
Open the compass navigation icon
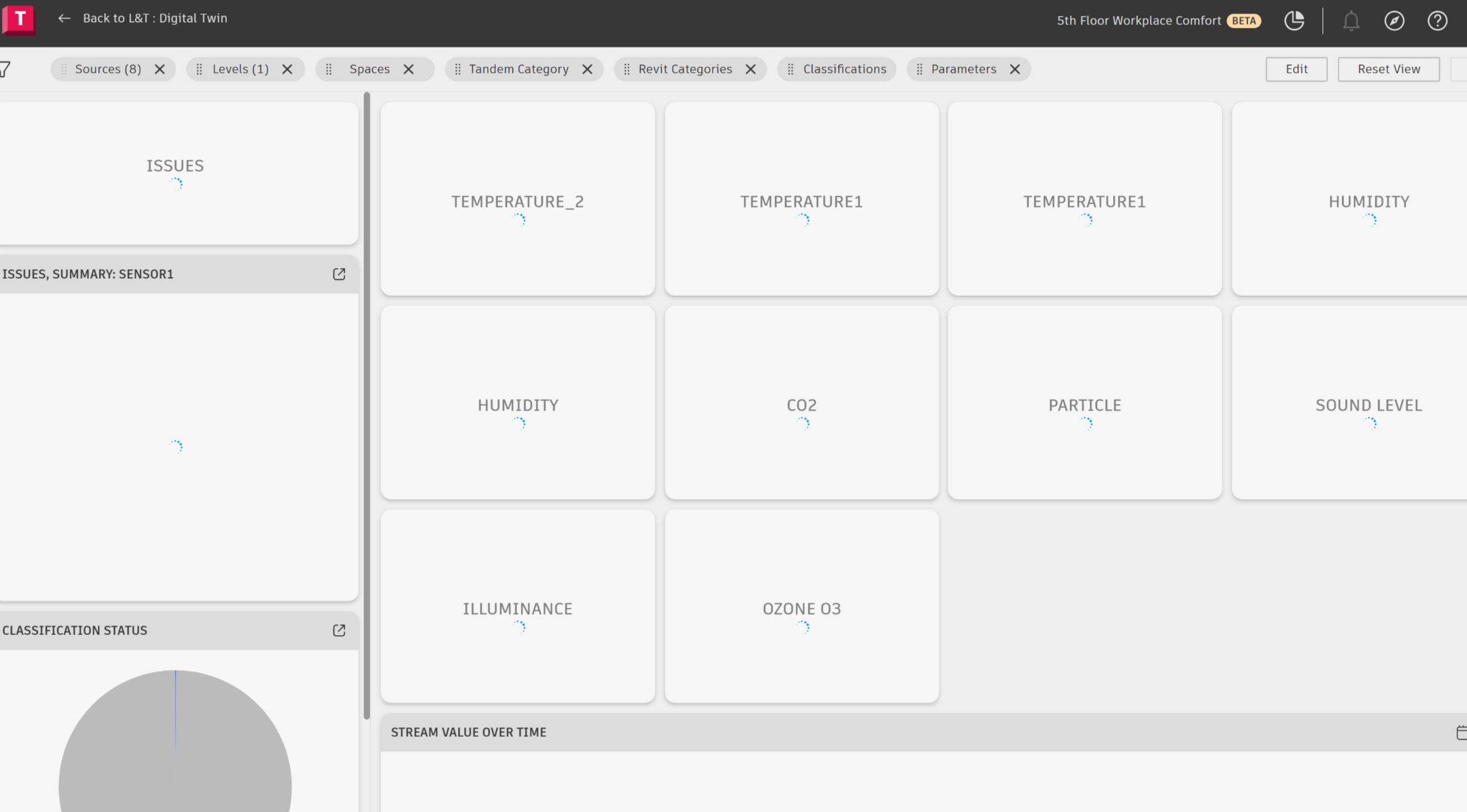(1394, 20)
